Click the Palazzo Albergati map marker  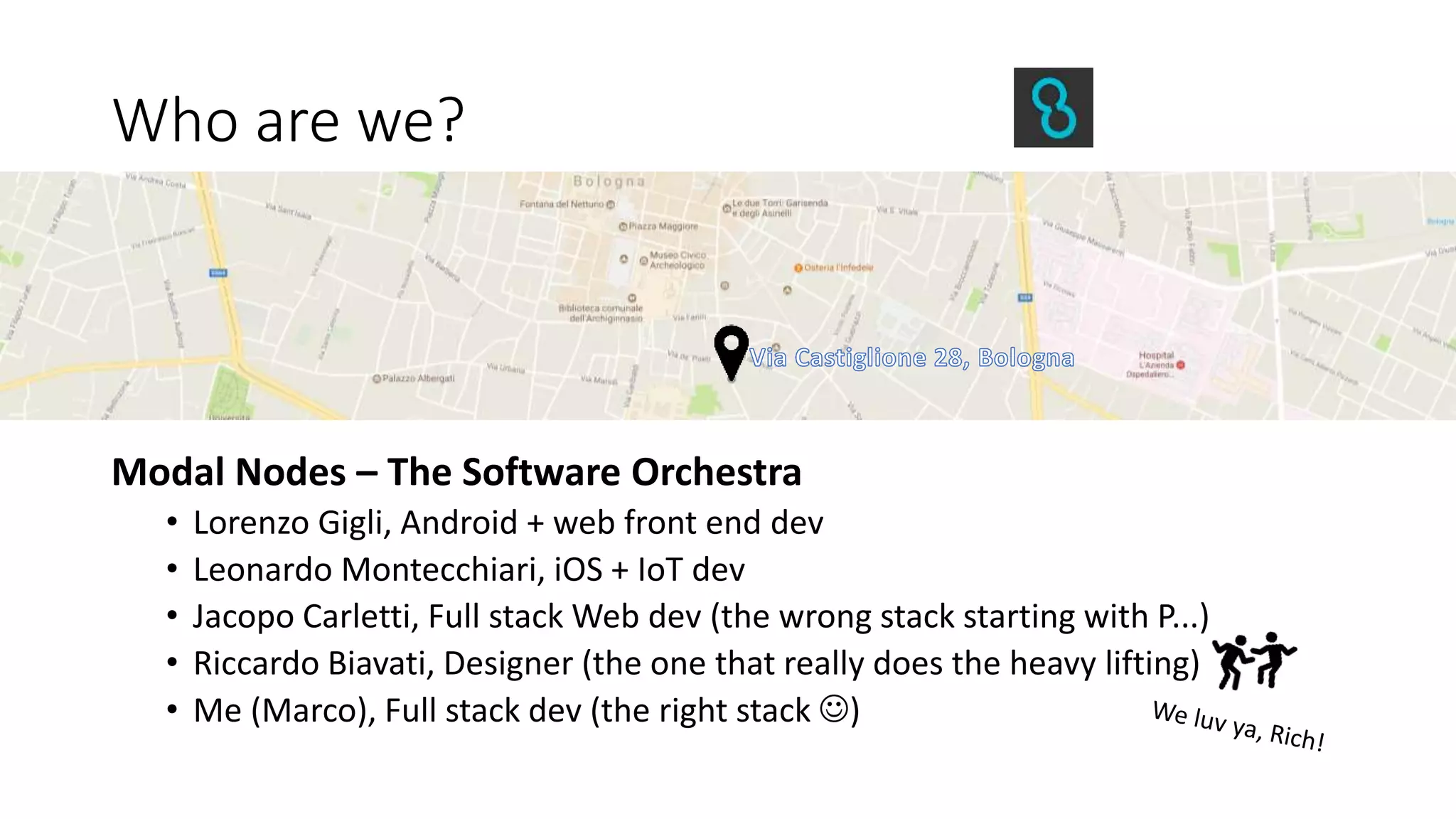pos(377,378)
